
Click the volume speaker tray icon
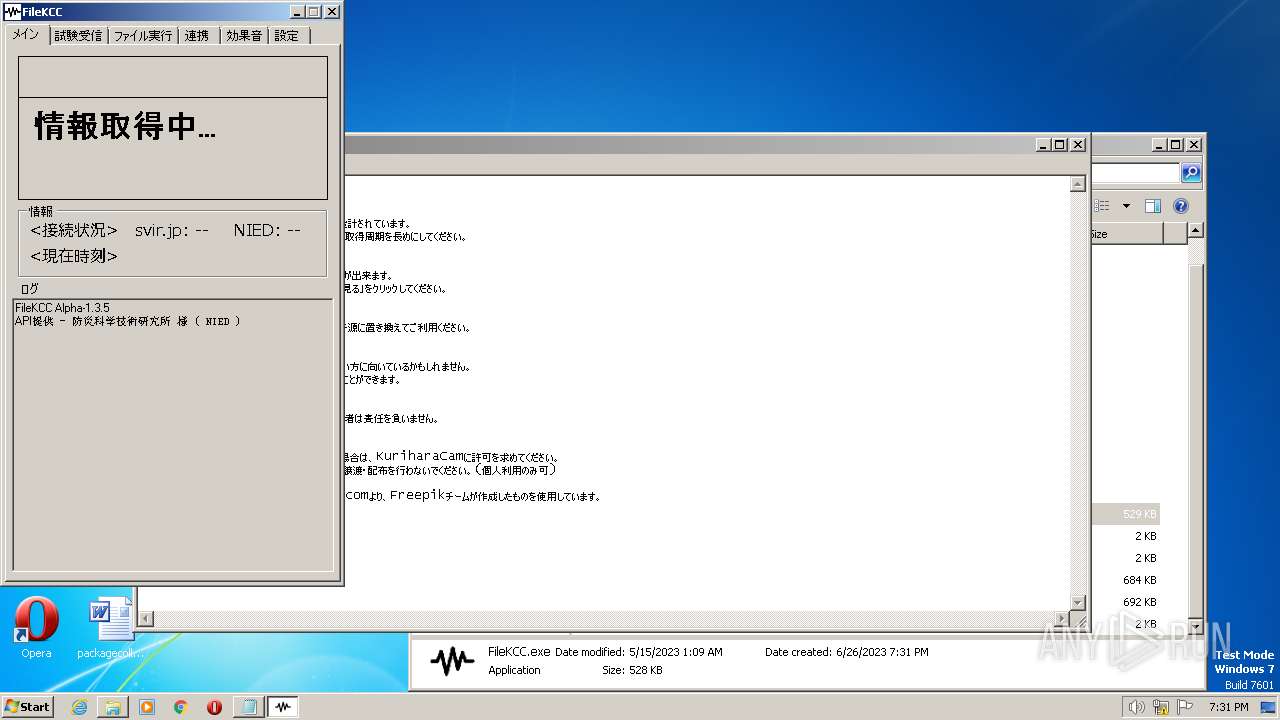1136,707
